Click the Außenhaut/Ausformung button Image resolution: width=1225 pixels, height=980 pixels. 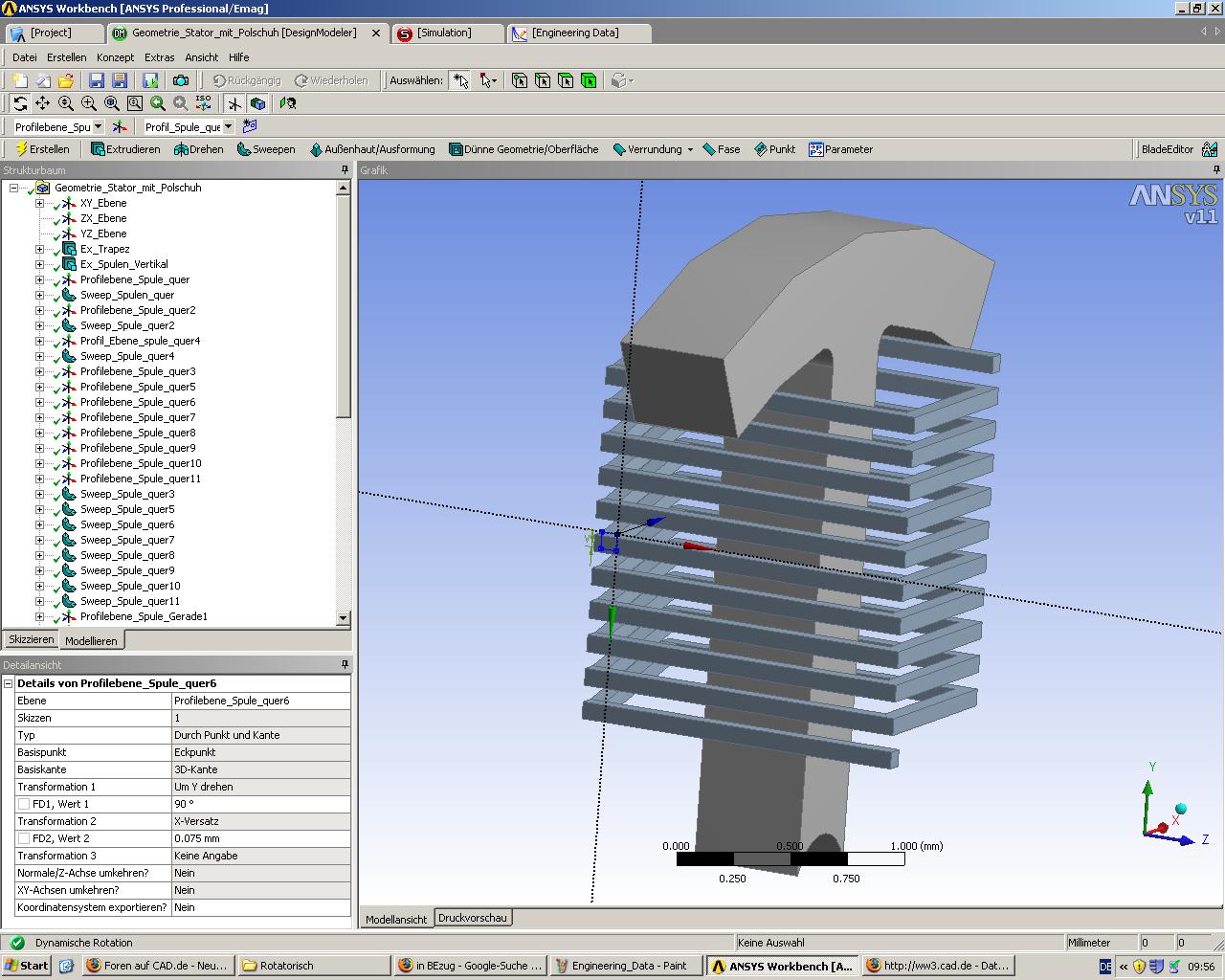click(x=372, y=149)
